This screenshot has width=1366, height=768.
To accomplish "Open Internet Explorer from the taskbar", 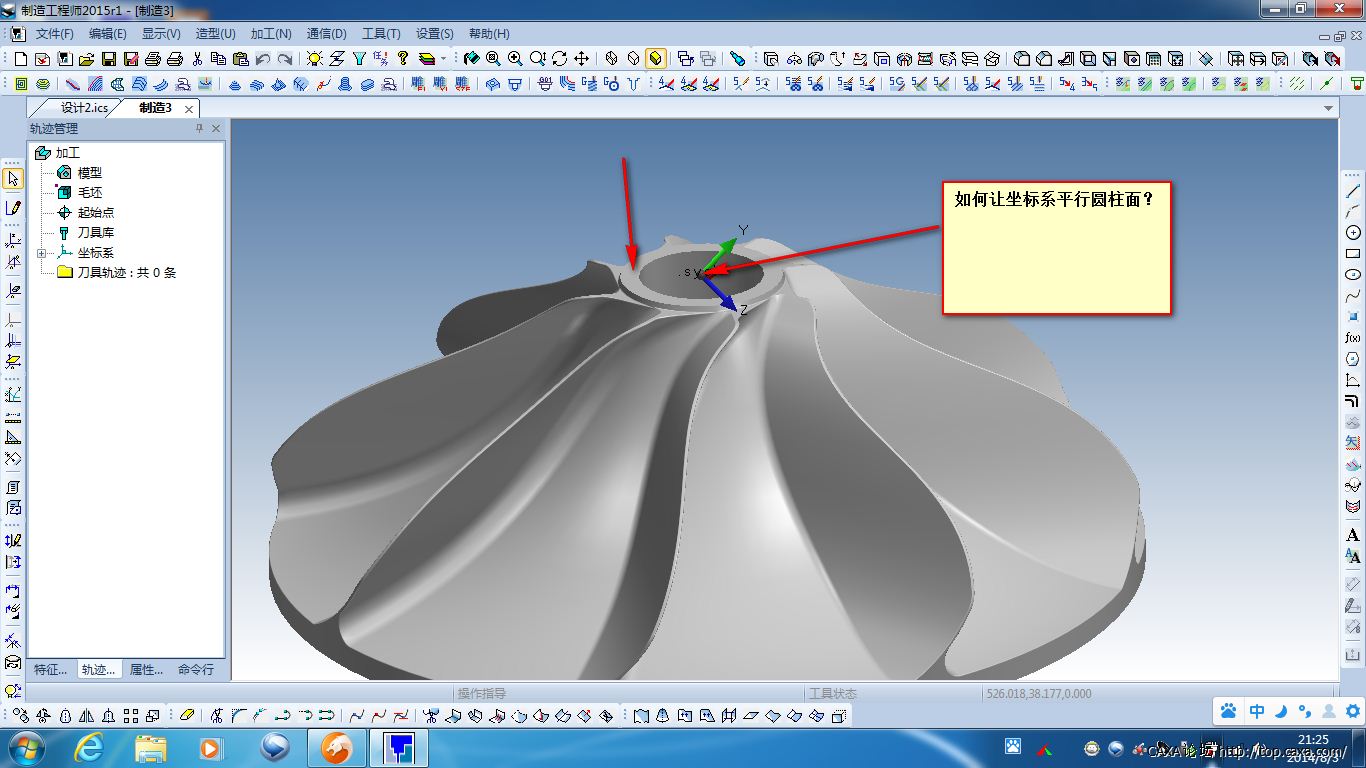I will [90, 747].
